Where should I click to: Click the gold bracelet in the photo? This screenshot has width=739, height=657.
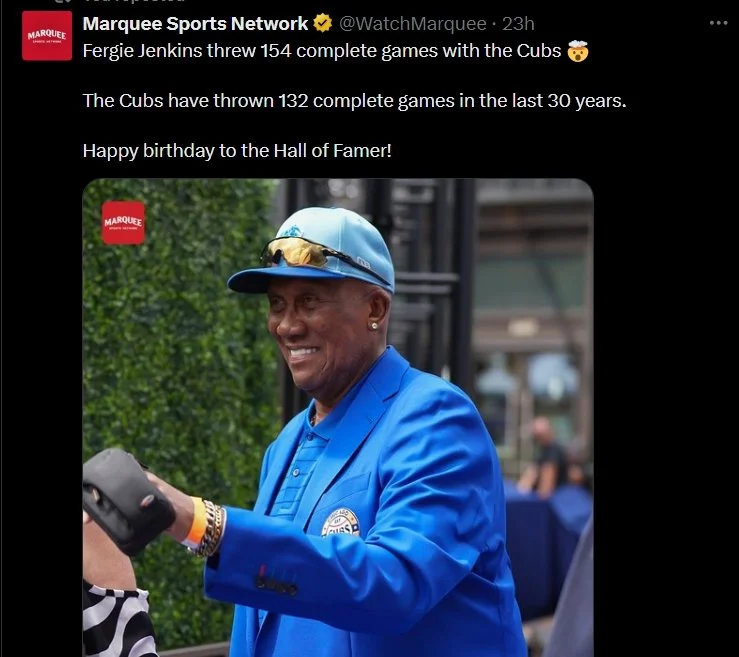pos(212,528)
